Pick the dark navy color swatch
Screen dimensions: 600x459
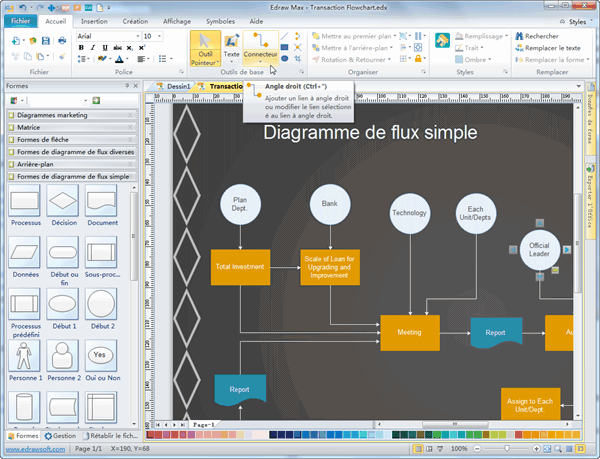(x=273, y=435)
